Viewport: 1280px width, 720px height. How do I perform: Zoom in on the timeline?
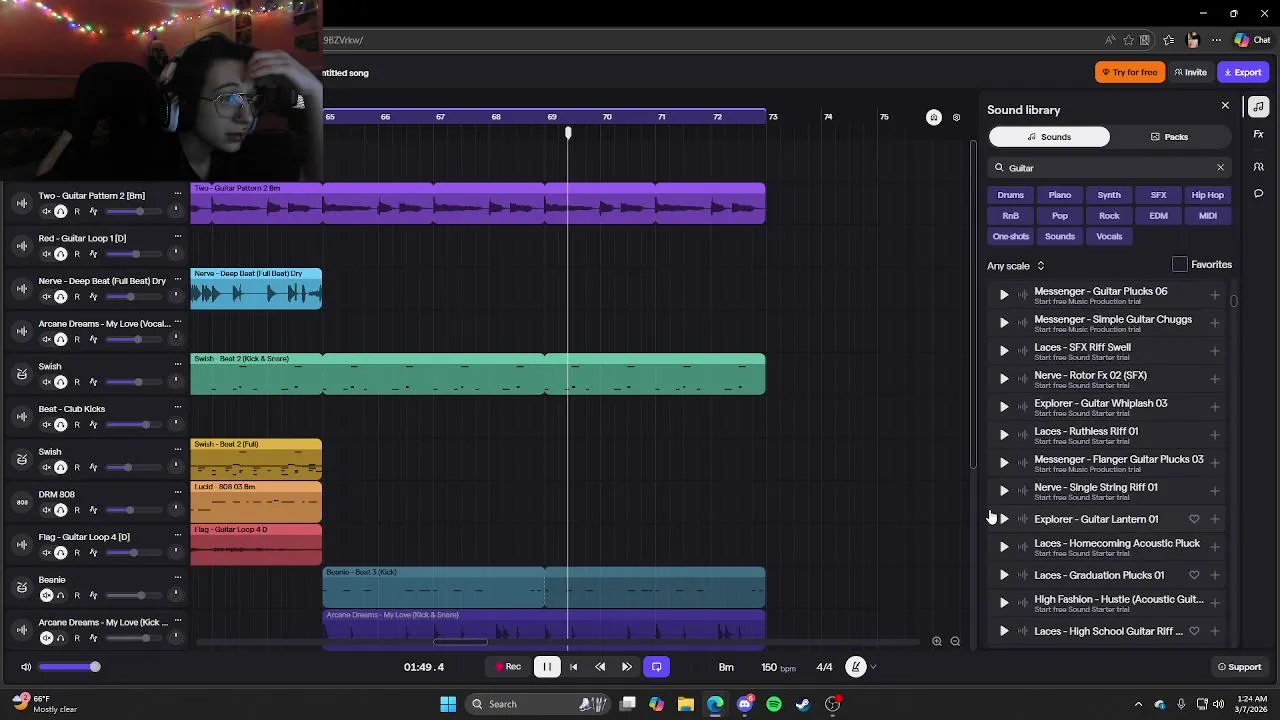[937, 642]
